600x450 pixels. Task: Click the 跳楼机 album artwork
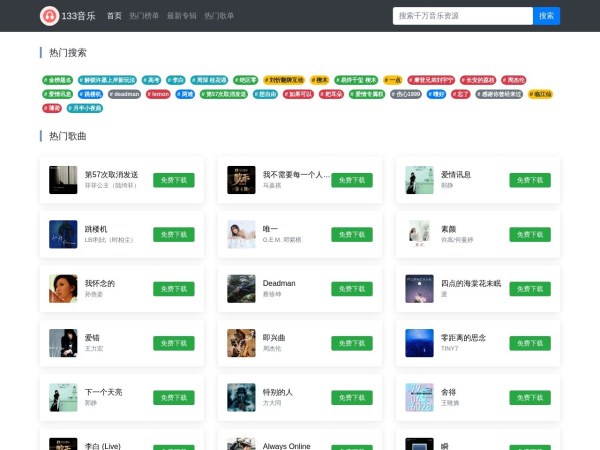pyautogui.click(x=63, y=234)
